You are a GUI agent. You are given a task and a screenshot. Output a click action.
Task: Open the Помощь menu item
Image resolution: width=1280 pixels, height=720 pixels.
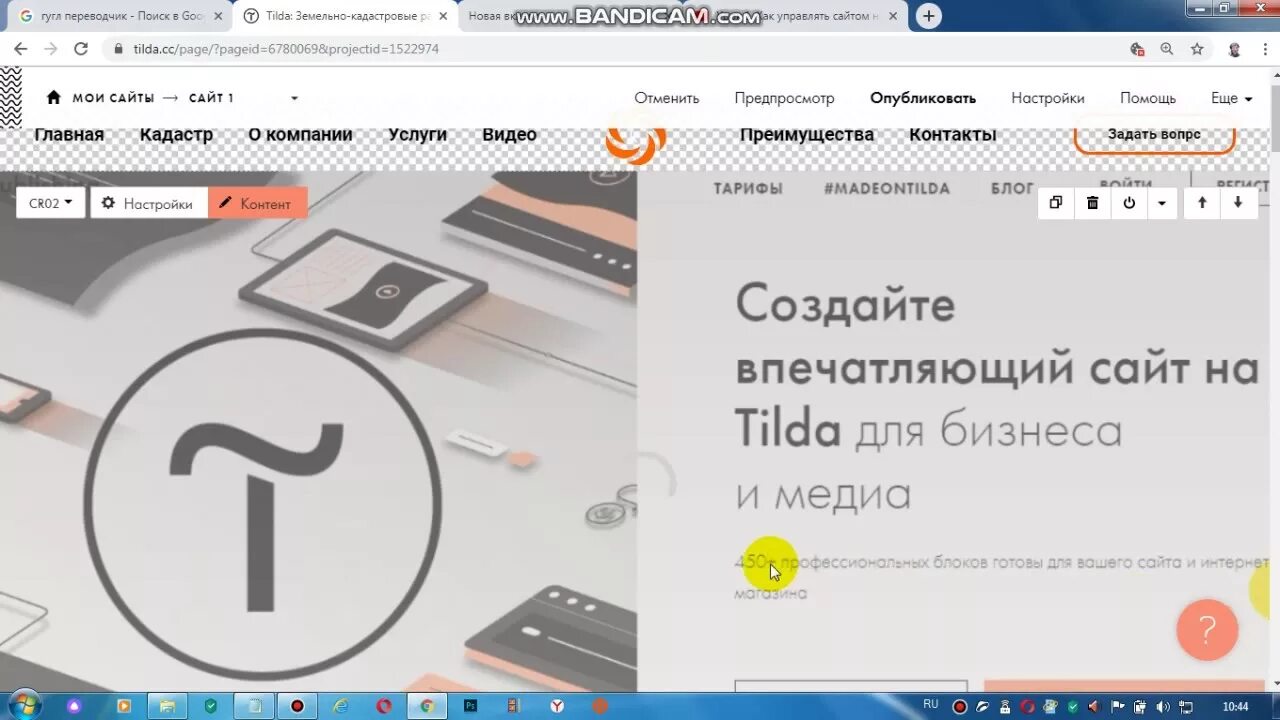(x=1148, y=98)
